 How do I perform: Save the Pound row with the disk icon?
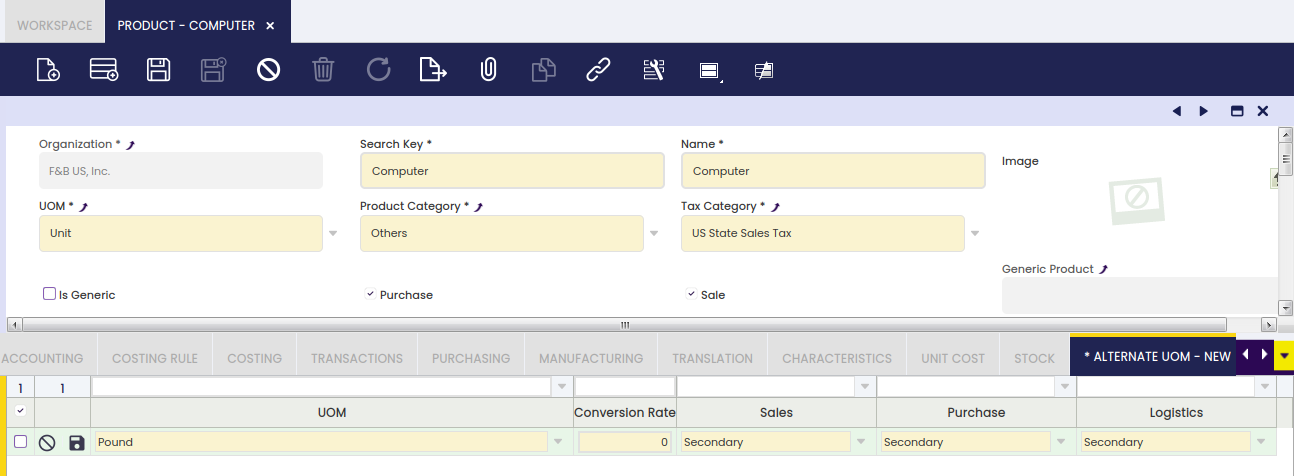[77, 442]
